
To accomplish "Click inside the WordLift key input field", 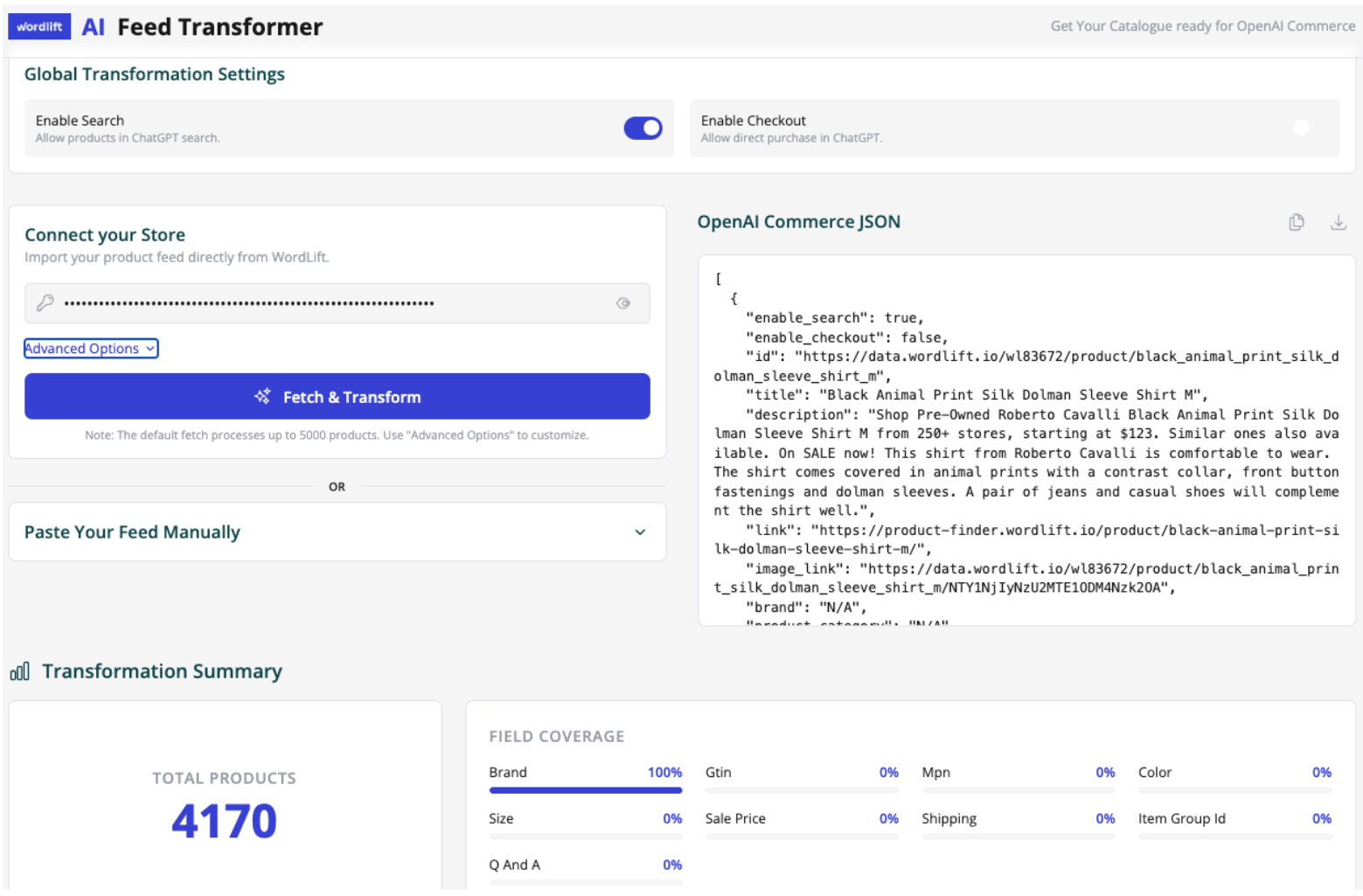I will 332,303.
